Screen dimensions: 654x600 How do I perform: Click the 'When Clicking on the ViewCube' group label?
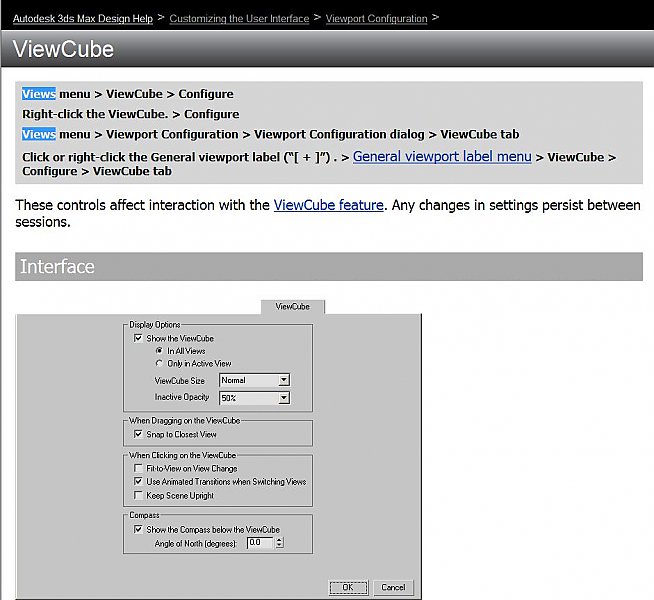pos(182,455)
